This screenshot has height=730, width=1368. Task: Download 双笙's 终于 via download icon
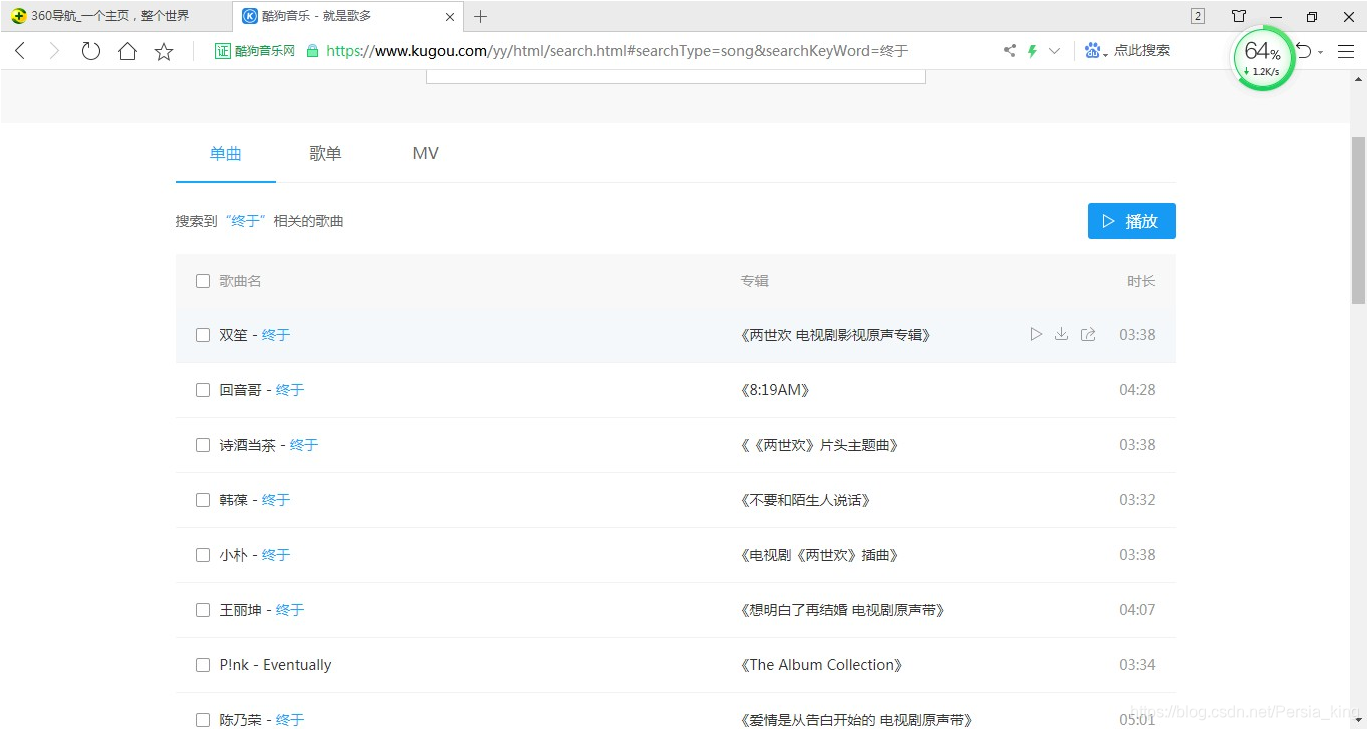pos(1061,334)
